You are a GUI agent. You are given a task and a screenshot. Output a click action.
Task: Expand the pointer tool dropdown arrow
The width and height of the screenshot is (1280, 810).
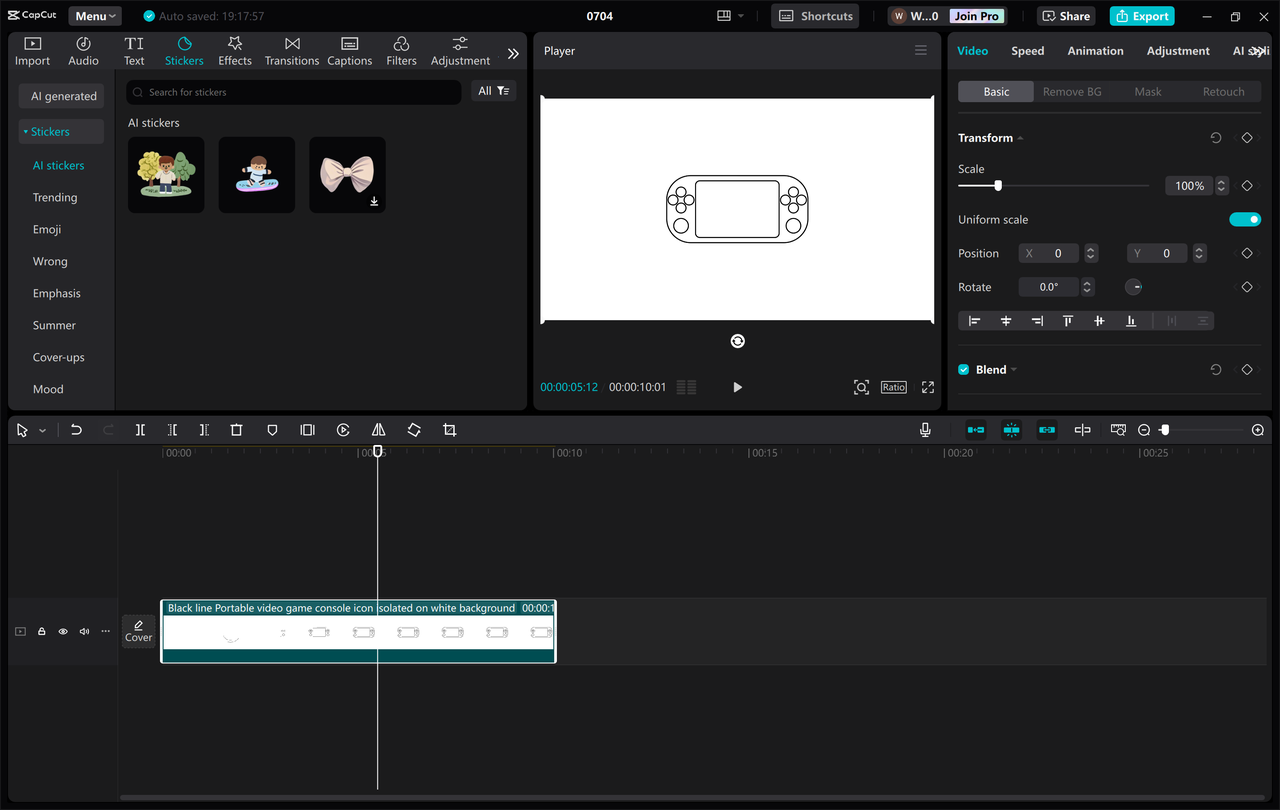(x=42, y=431)
